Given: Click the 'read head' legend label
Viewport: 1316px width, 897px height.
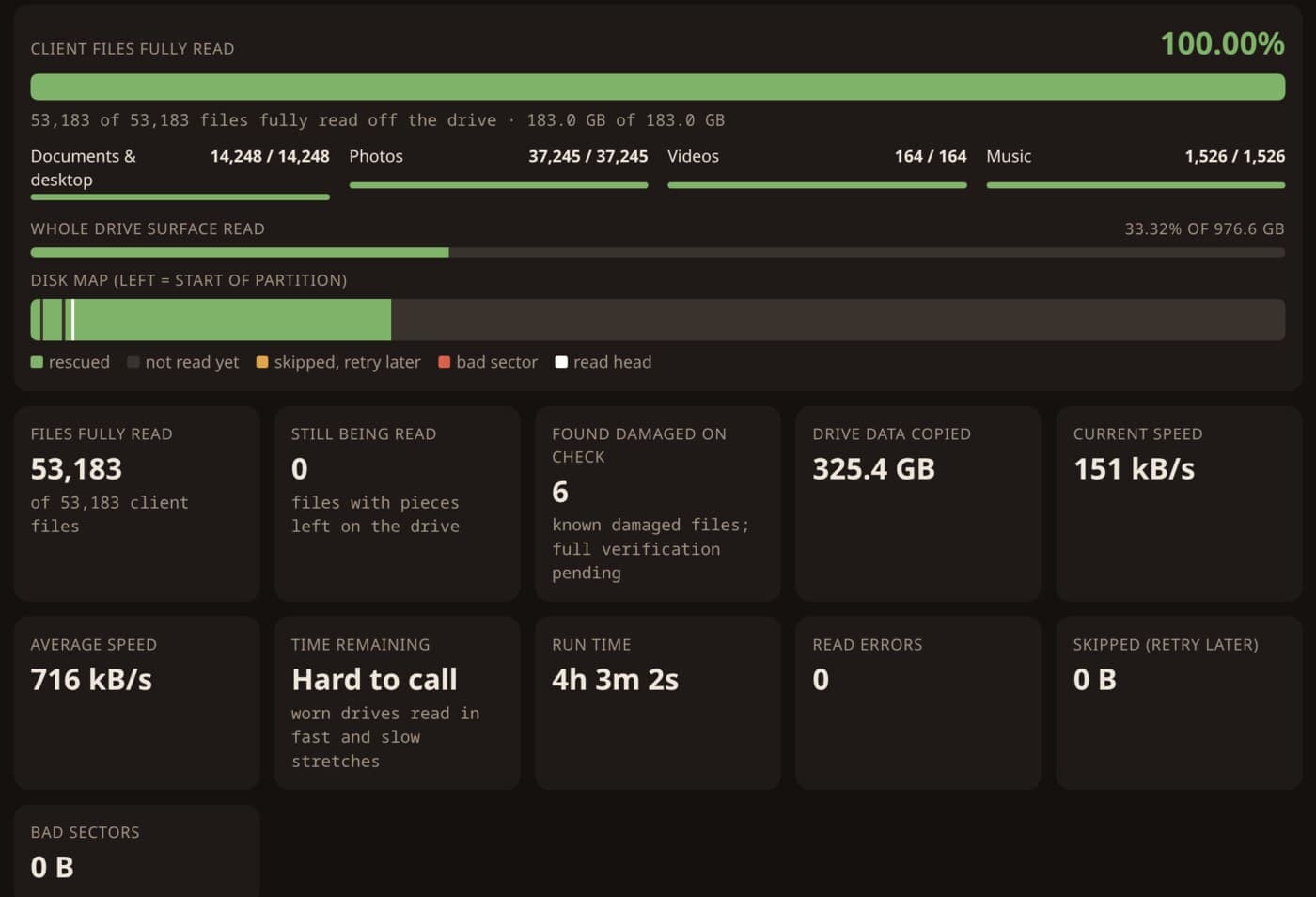Looking at the screenshot, I should pyautogui.click(x=612, y=362).
